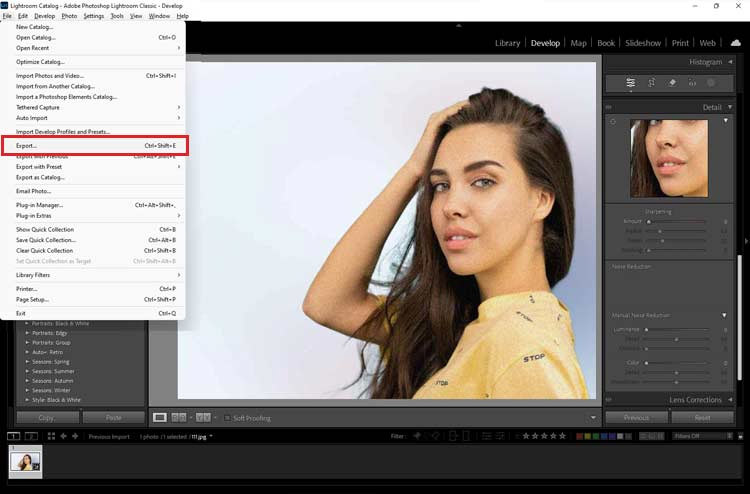
Task: Toggle the filmstrip filter on/off switch
Action: 740,436
